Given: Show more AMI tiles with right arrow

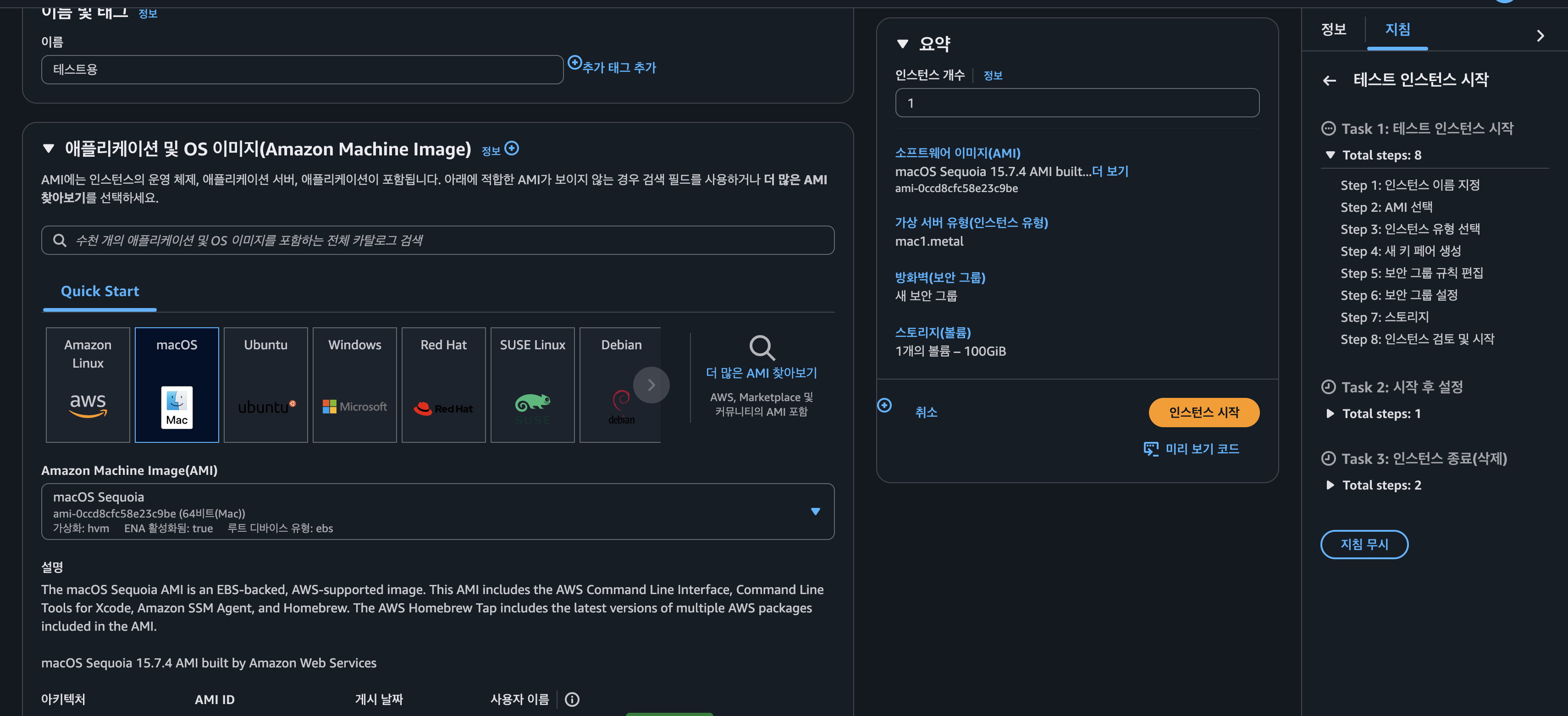Looking at the screenshot, I should point(651,385).
